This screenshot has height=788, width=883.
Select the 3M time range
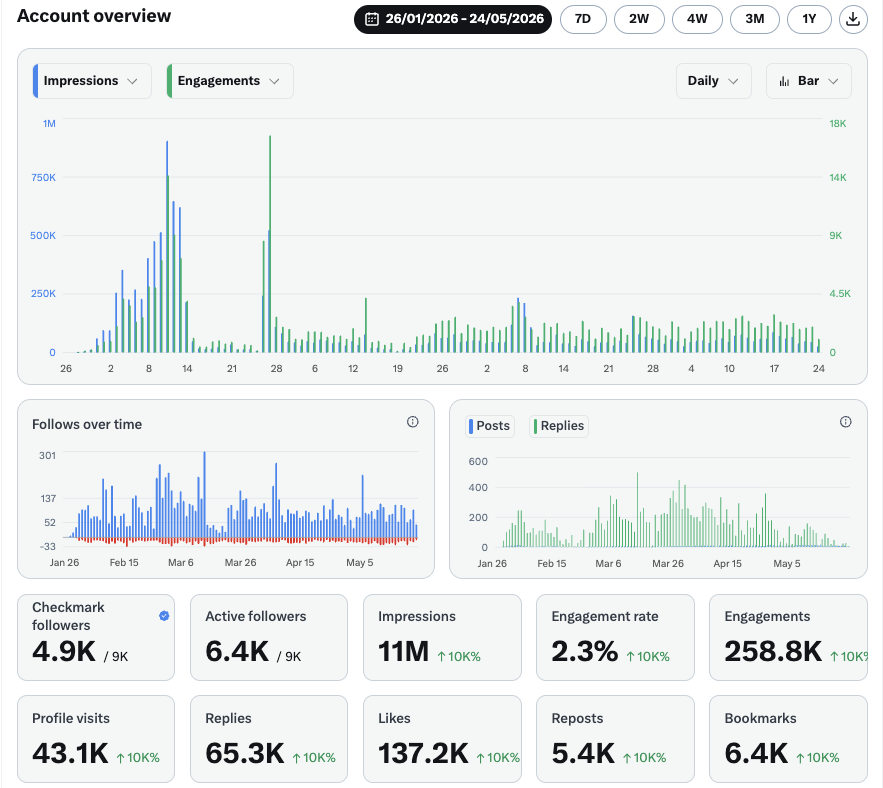pyautogui.click(x=755, y=19)
